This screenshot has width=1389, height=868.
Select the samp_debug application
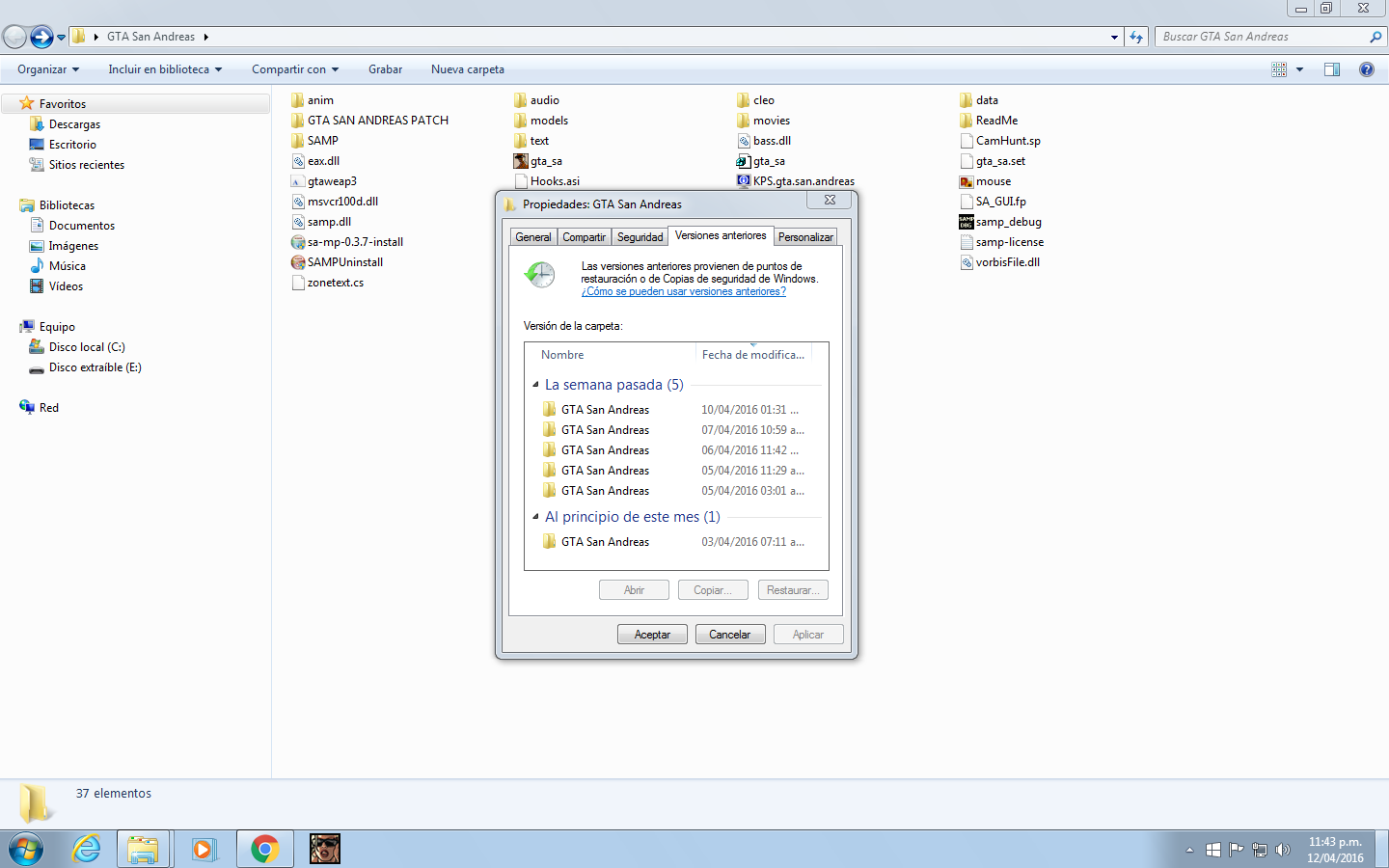[x=1000, y=222]
